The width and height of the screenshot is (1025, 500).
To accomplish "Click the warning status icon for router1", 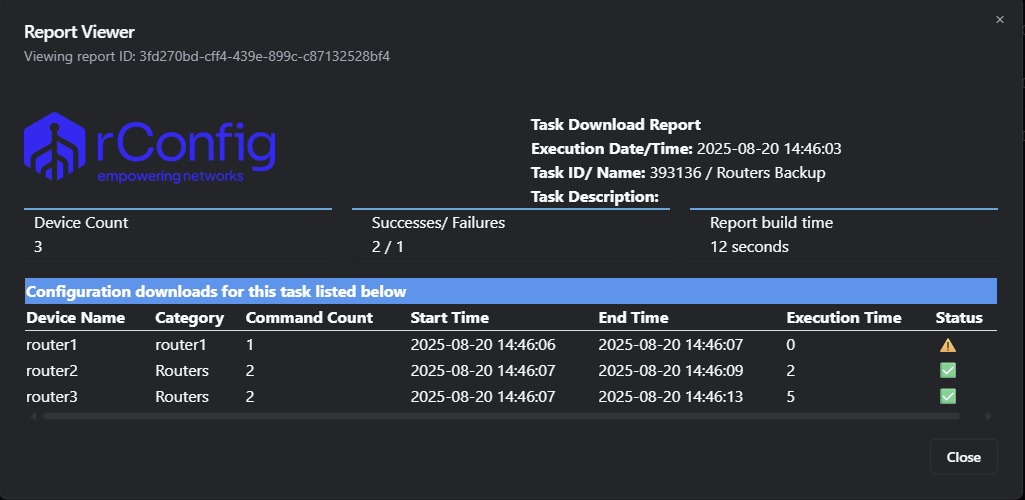I will tap(947, 345).
